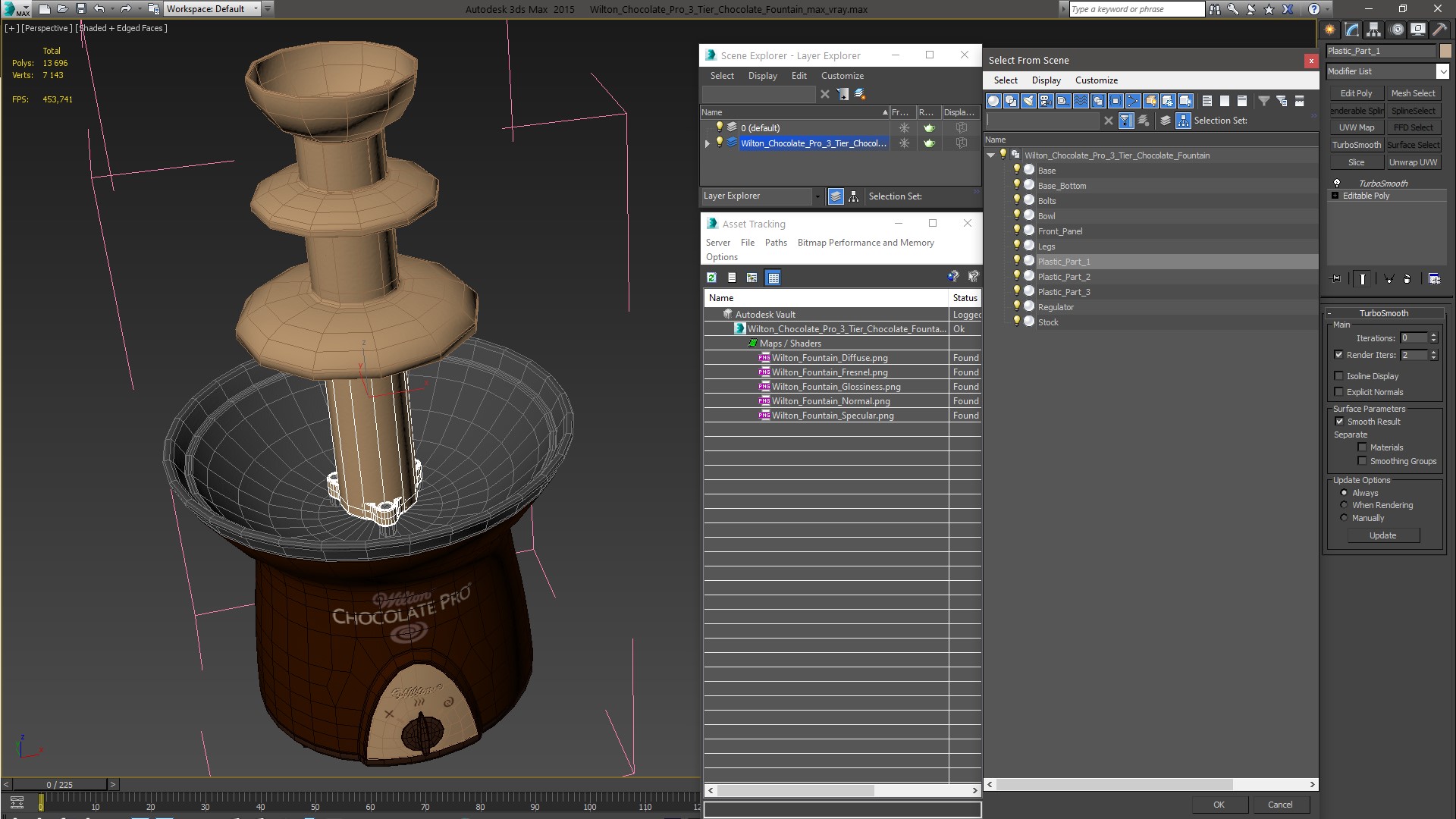Click Select All in Select From Scene
1456x819 pixels.
(1207, 101)
